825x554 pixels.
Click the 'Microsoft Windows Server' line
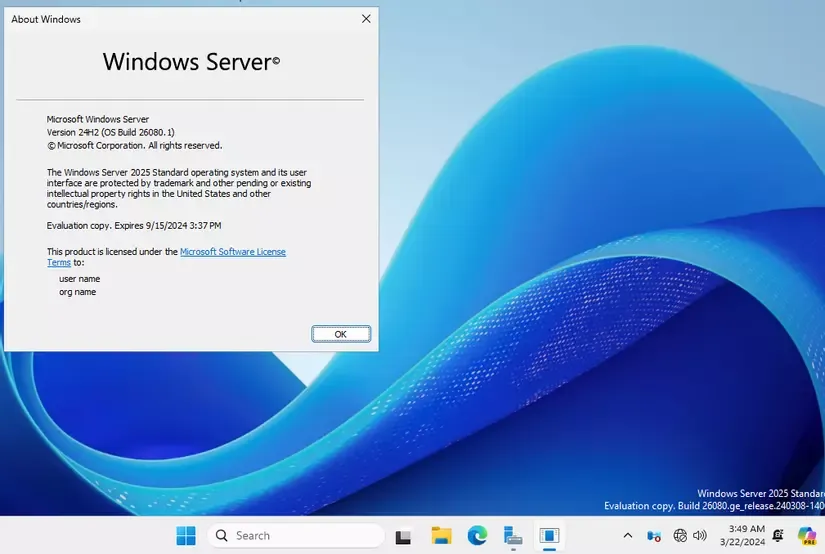(98, 119)
